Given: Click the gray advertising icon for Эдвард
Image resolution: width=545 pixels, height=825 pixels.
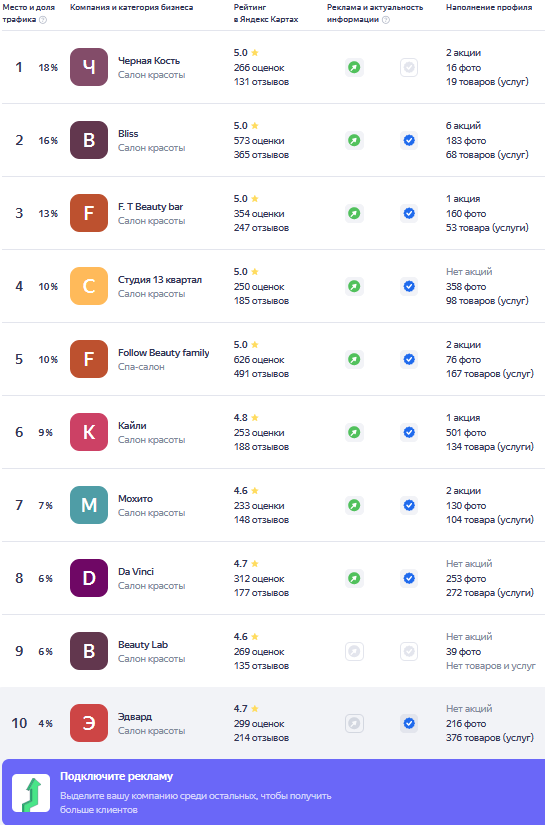Looking at the screenshot, I should [354, 723].
